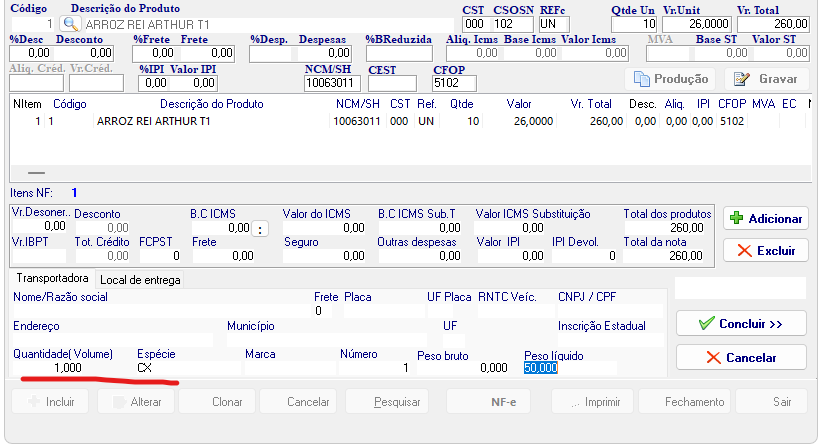
Task: Click the %IPI input field
Action: pyautogui.click(x=154, y=83)
